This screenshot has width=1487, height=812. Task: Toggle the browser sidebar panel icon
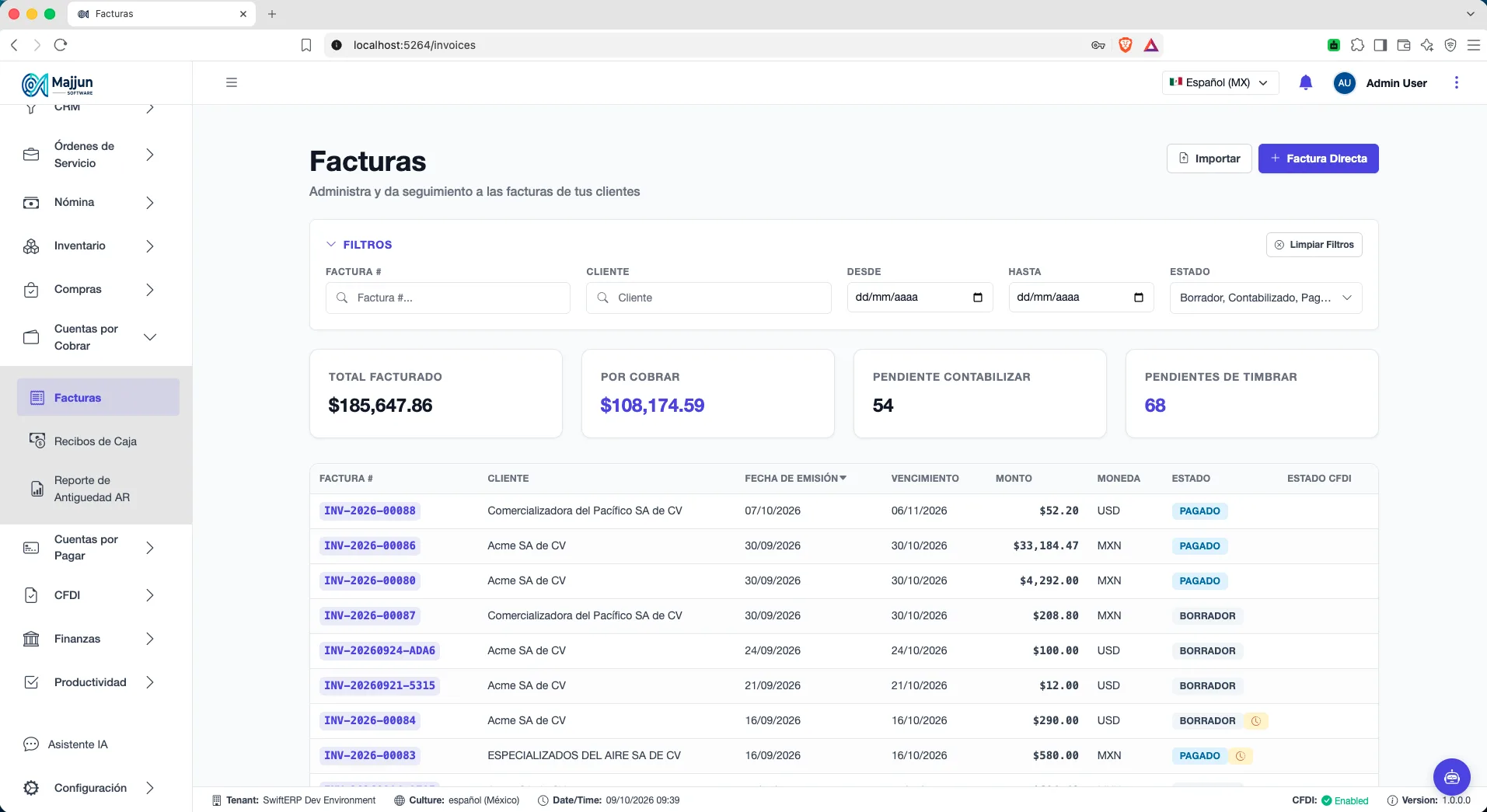tap(1381, 45)
